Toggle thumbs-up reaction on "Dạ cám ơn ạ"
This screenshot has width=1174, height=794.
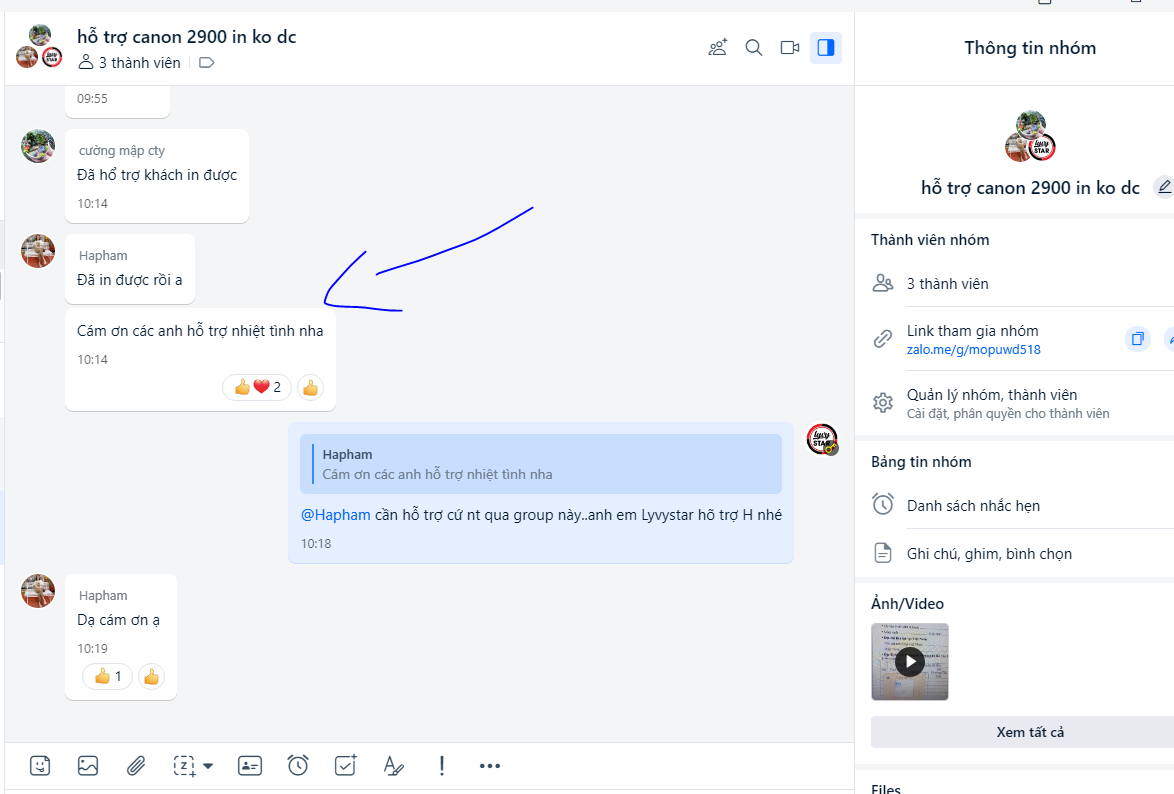pos(151,677)
